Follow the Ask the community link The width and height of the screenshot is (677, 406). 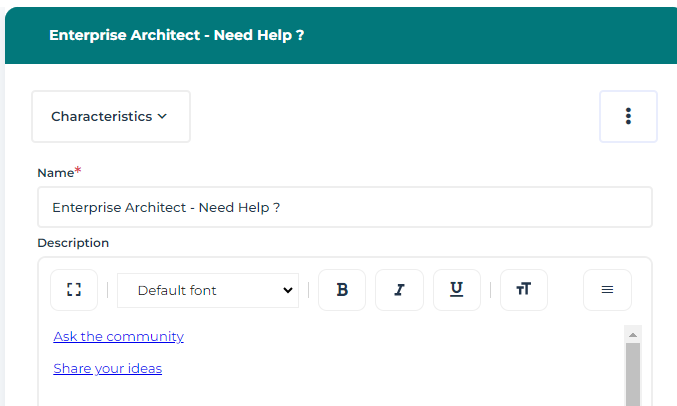pyautogui.click(x=118, y=336)
